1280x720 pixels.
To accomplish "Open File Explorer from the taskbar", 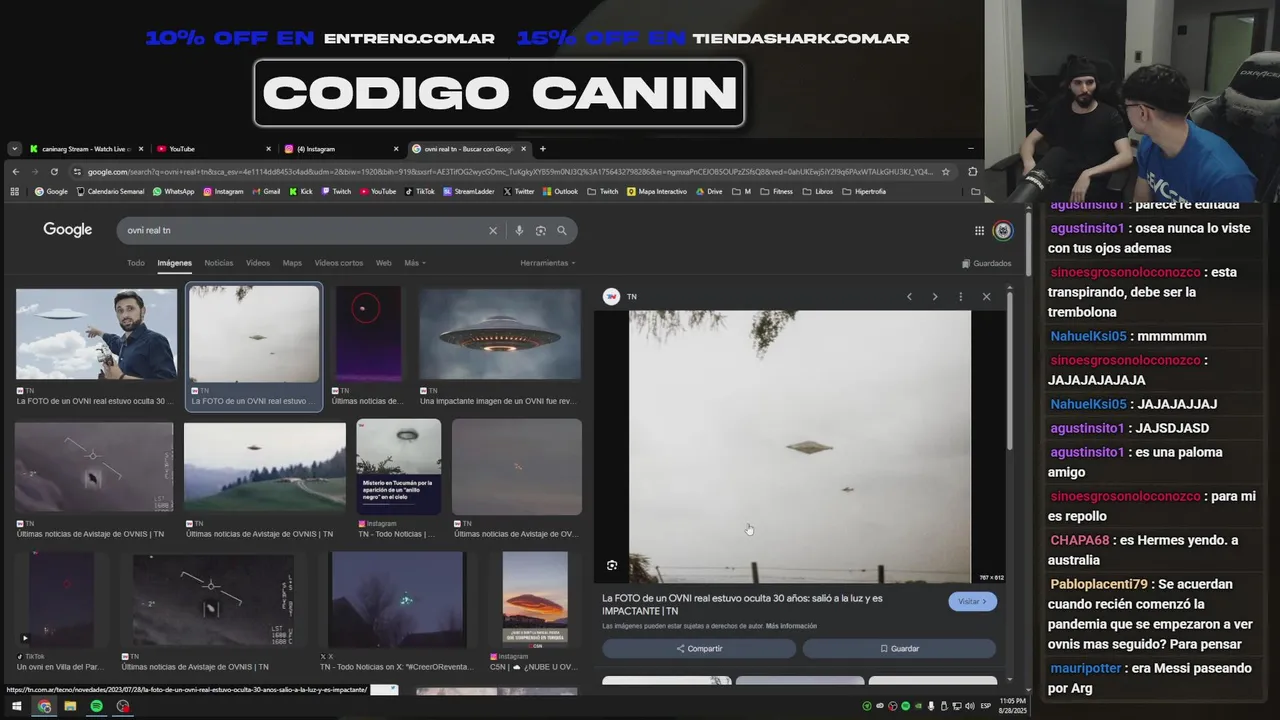I will tap(70, 706).
